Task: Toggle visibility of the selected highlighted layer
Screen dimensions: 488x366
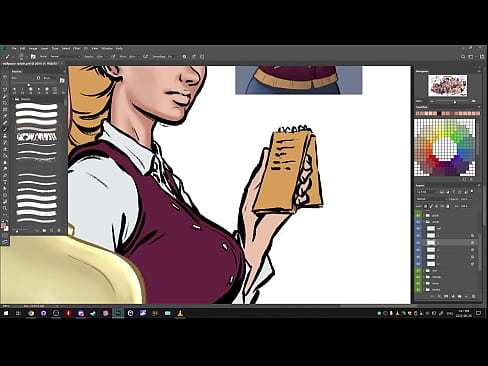Action: pos(418,243)
